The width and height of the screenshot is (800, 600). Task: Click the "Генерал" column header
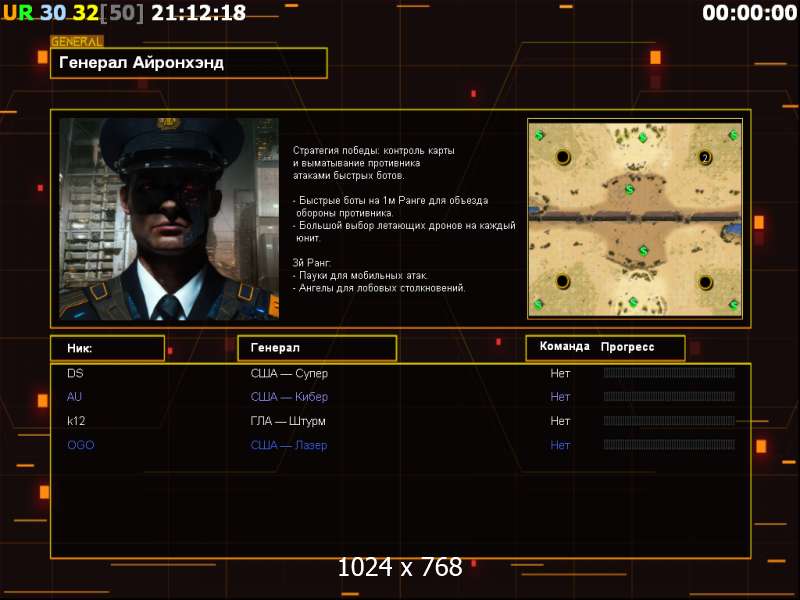pos(317,348)
